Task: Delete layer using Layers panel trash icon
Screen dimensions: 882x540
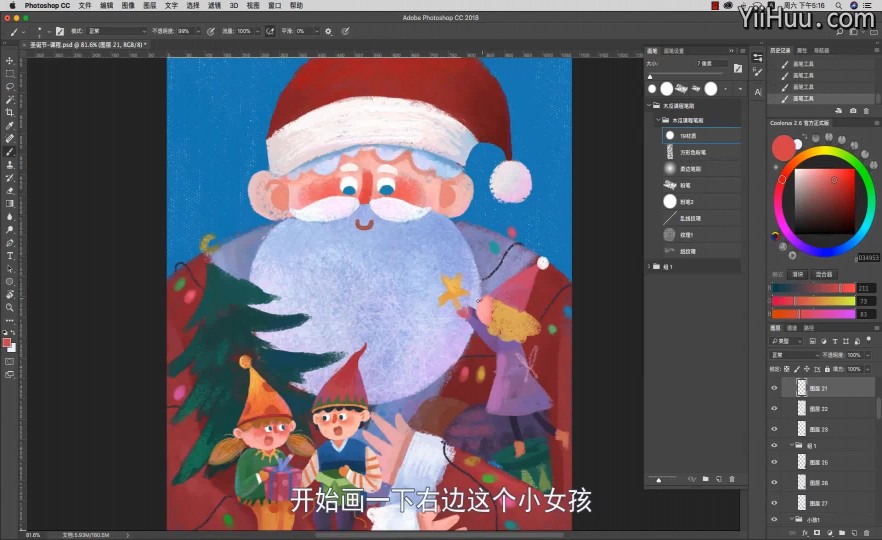Action: coord(867,533)
